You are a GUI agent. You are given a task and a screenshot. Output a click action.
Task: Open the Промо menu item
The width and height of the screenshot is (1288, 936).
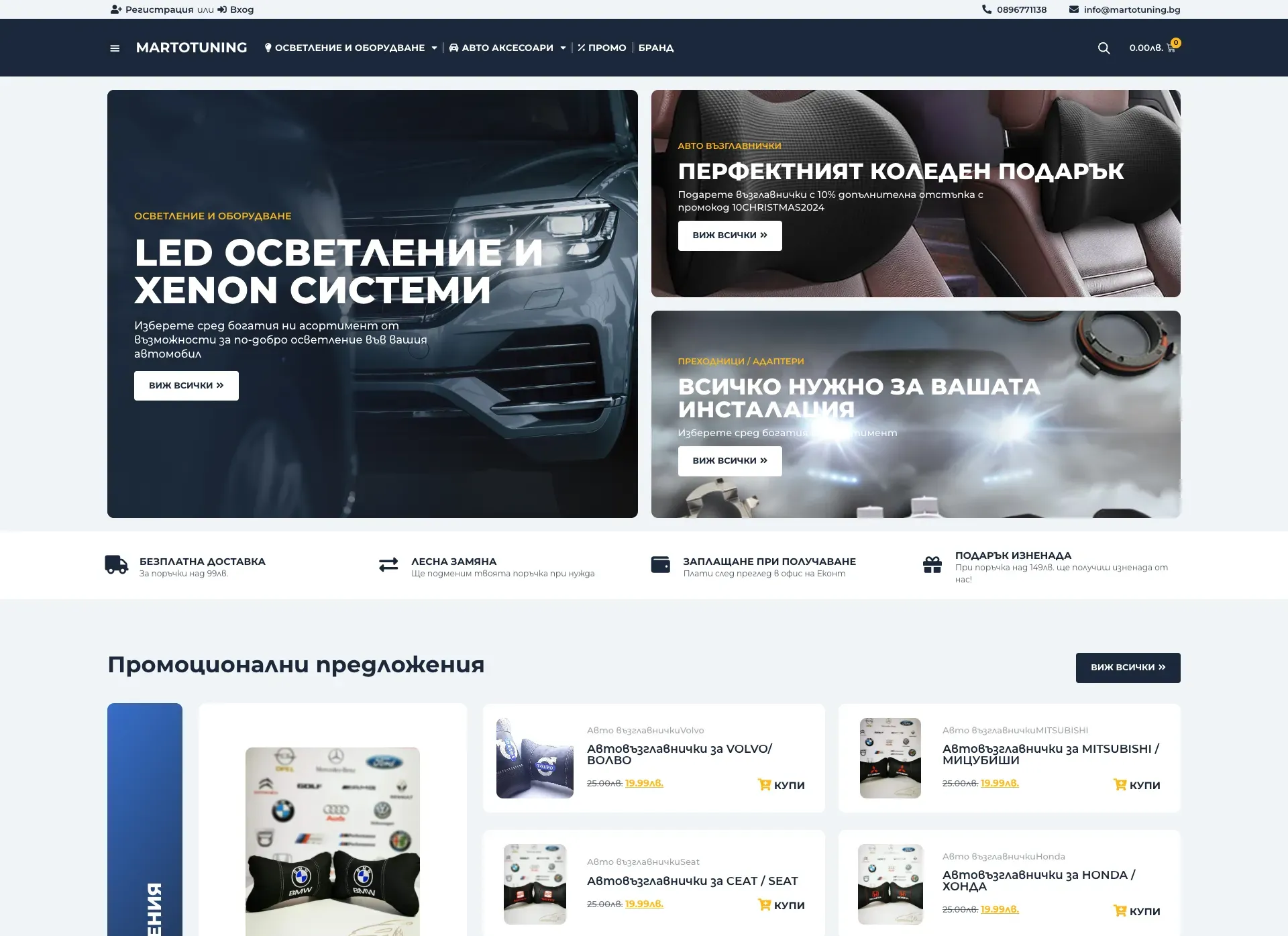(x=602, y=48)
